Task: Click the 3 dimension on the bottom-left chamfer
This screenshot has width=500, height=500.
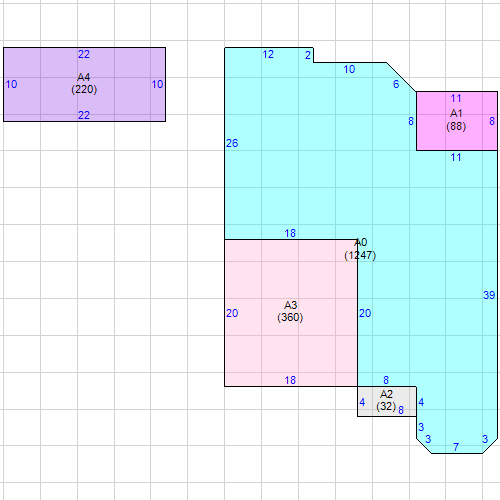Action: (428, 439)
